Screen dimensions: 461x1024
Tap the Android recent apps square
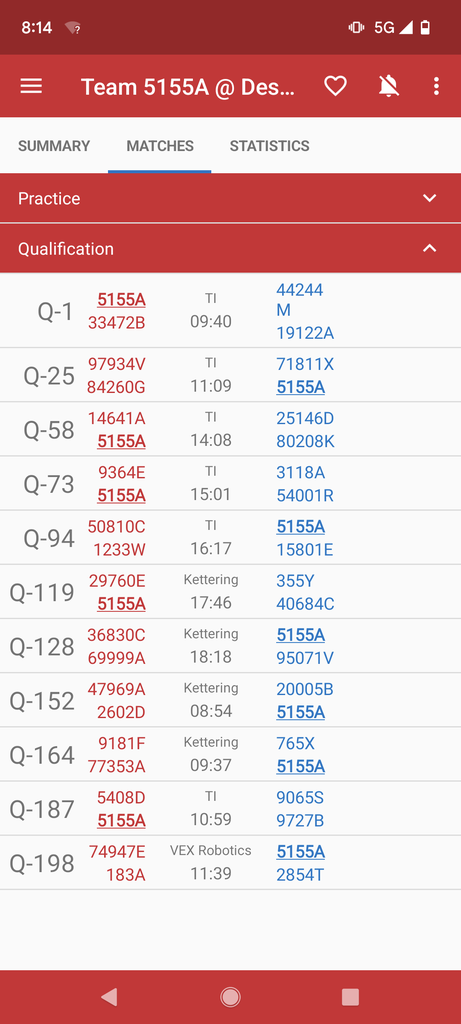coord(351,997)
